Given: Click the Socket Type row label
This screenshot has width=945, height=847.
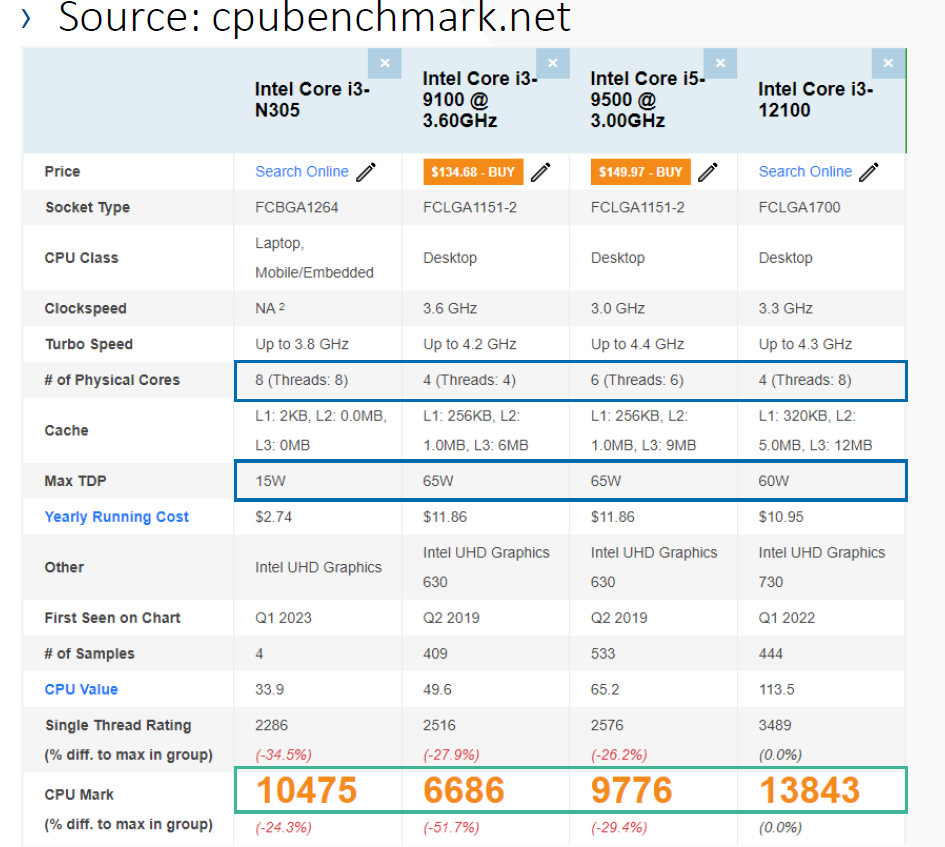Looking at the screenshot, I should coord(87,207).
